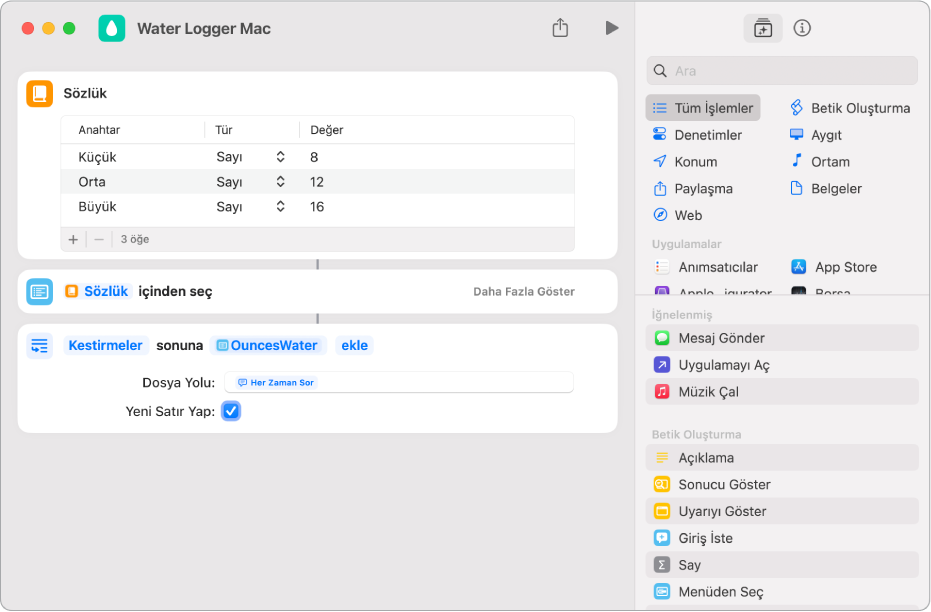This screenshot has height=612, width=931.
Task: Click the Paylaşma share icon
Action: tap(660, 188)
